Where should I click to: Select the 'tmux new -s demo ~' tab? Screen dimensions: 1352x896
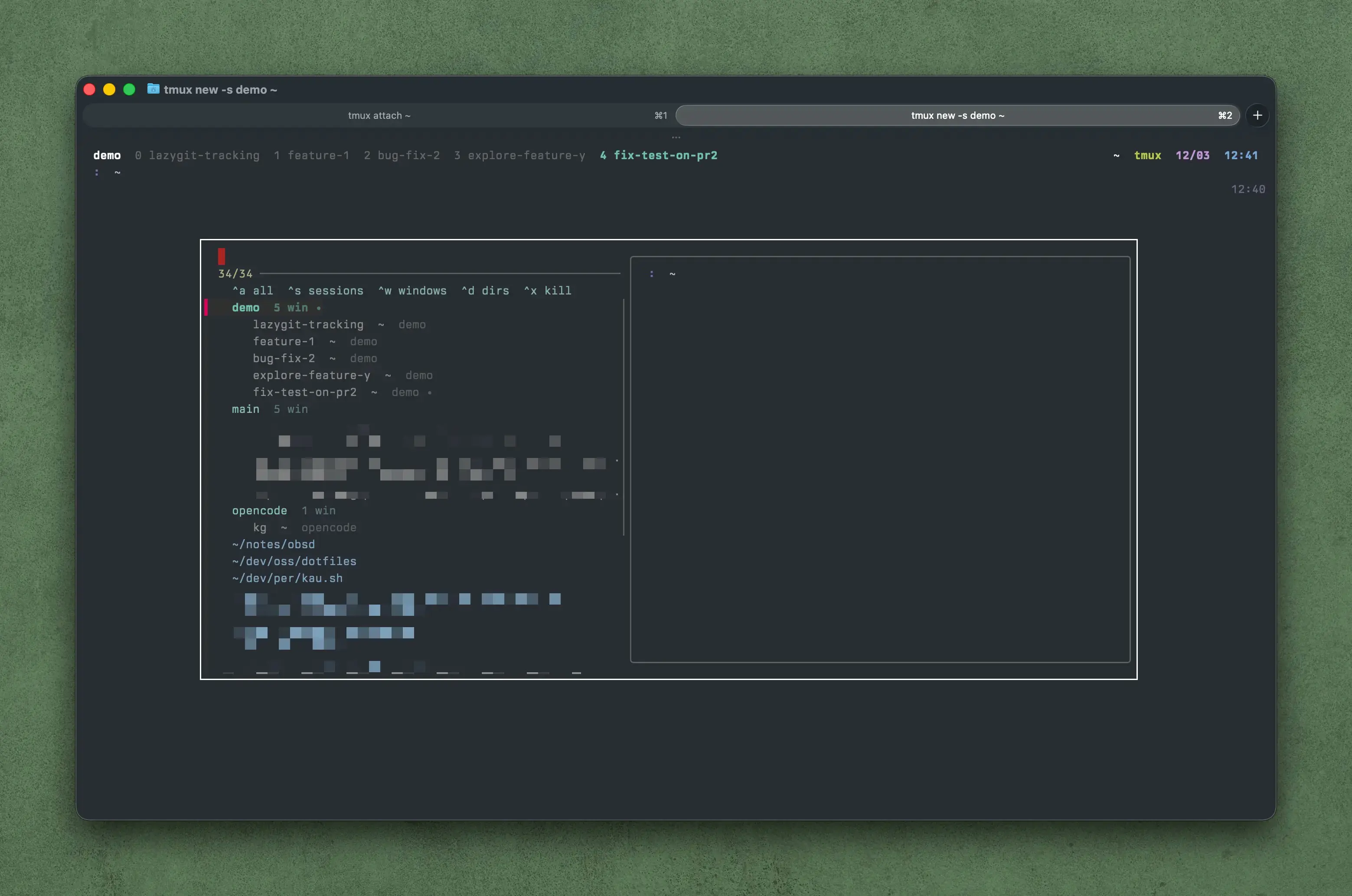[957, 115]
